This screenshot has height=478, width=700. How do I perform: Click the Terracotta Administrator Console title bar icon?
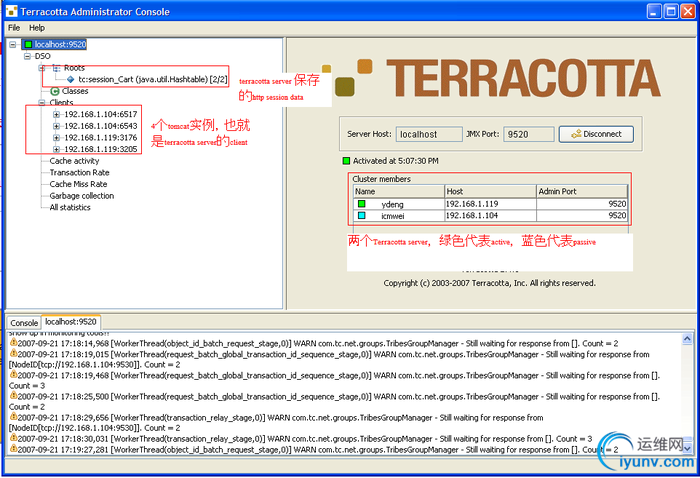[12, 11]
